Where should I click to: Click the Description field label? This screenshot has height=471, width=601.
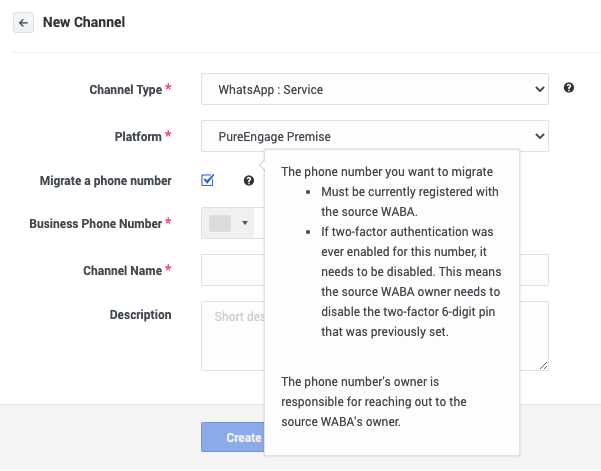(x=140, y=315)
